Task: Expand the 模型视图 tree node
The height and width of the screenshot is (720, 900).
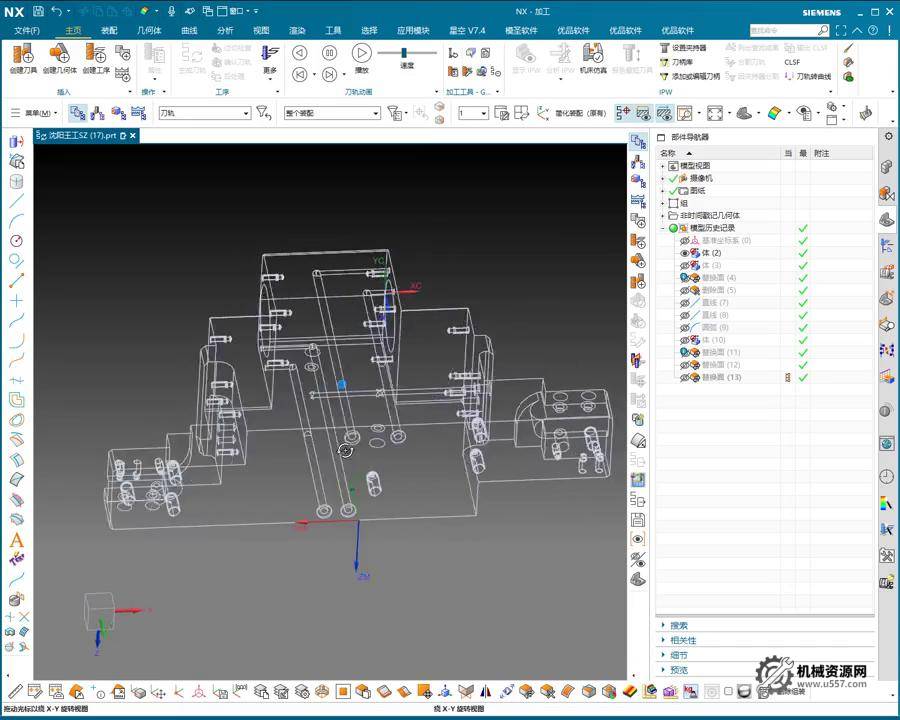Action: click(662, 166)
